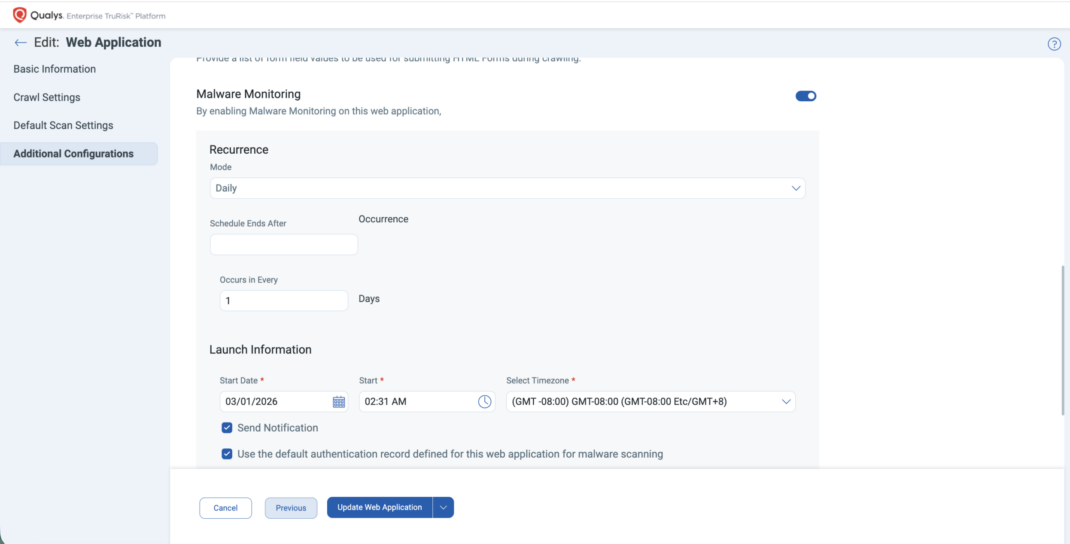Click the Enterprise TruRisk Platform text
The height and width of the screenshot is (544, 1070).
tap(116, 16)
